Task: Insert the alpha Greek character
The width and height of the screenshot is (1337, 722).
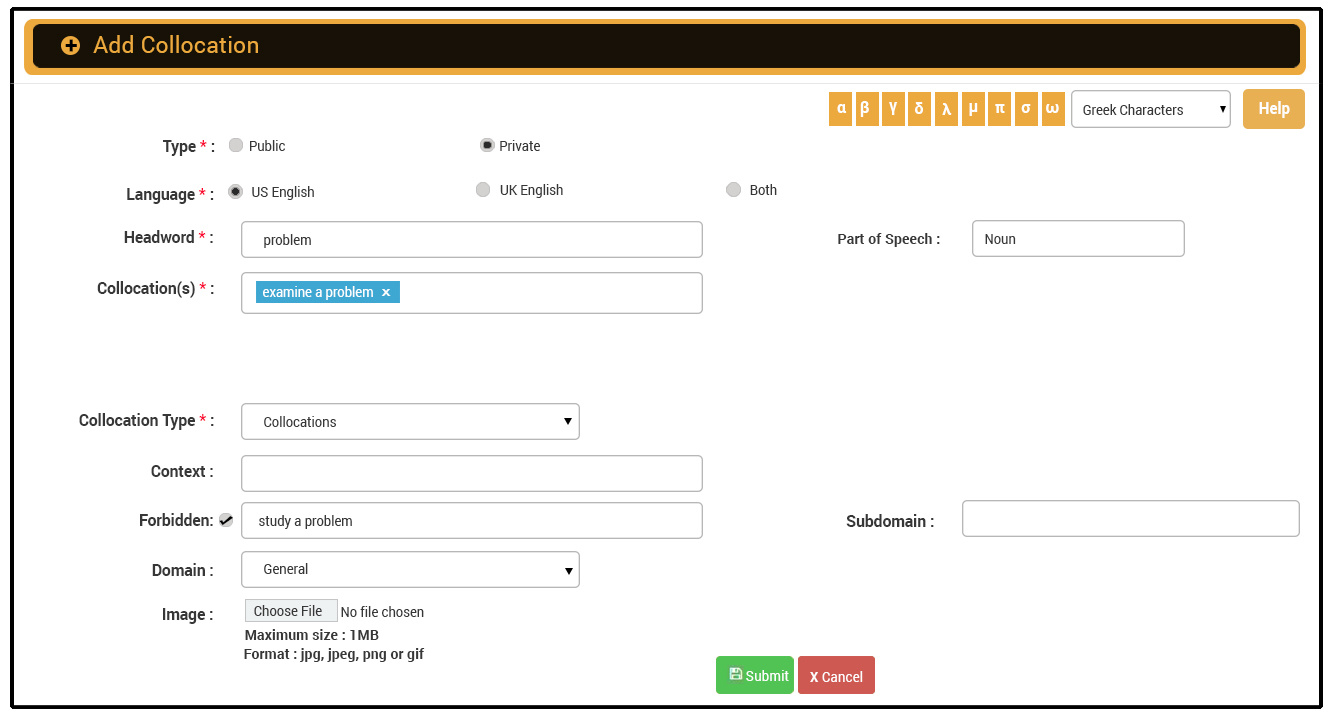Action: (x=840, y=109)
